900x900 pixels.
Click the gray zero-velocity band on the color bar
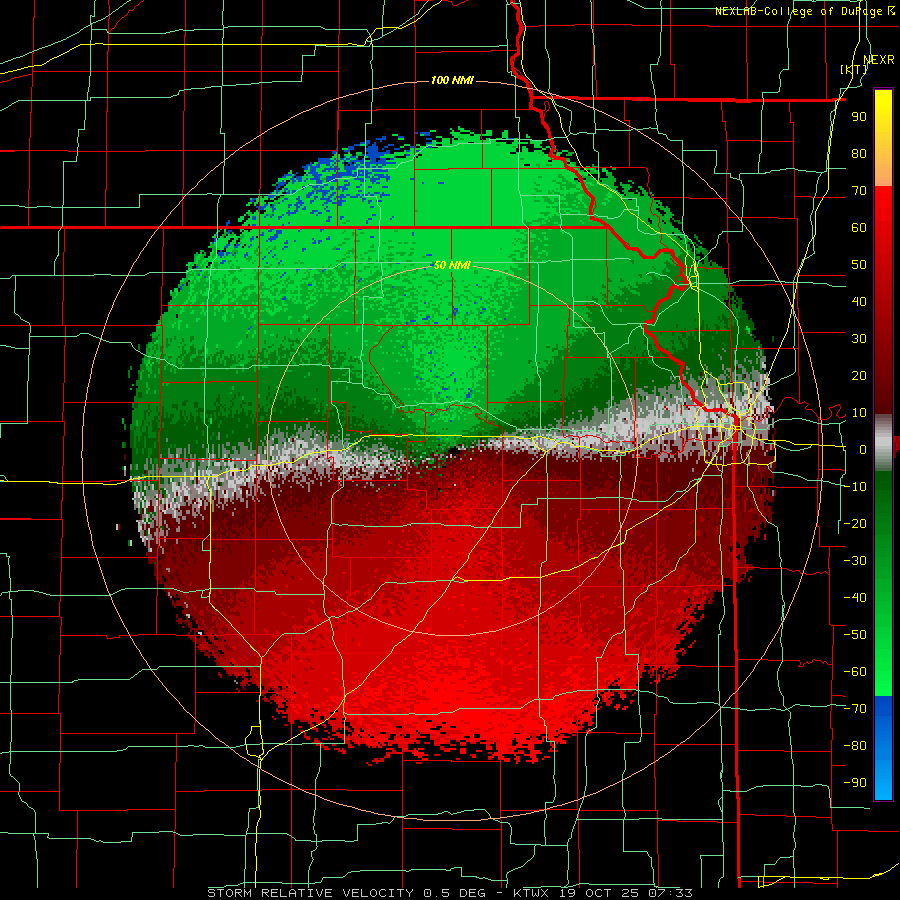(883, 443)
